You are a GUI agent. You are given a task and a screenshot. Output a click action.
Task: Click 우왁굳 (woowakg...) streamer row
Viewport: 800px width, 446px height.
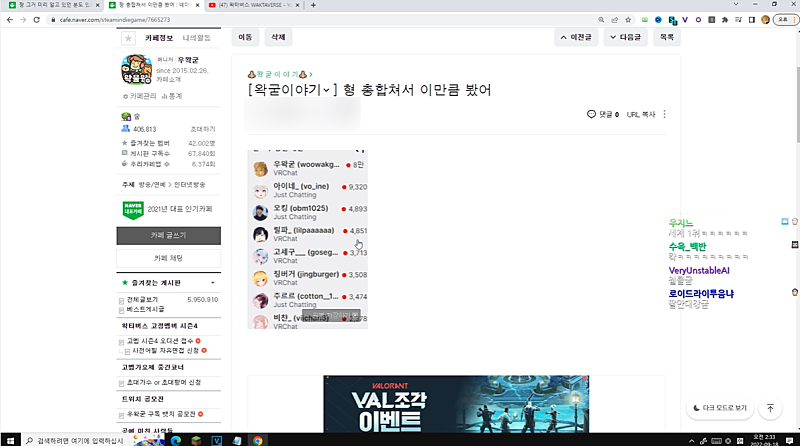308,168
